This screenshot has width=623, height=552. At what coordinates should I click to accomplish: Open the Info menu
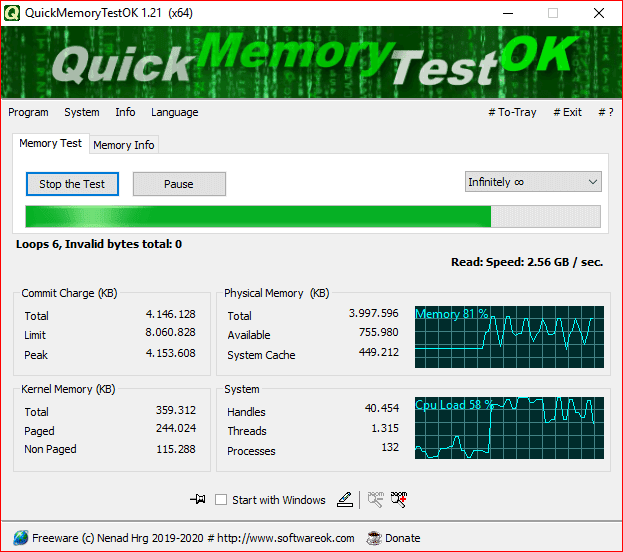pyautogui.click(x=125, y=112)
